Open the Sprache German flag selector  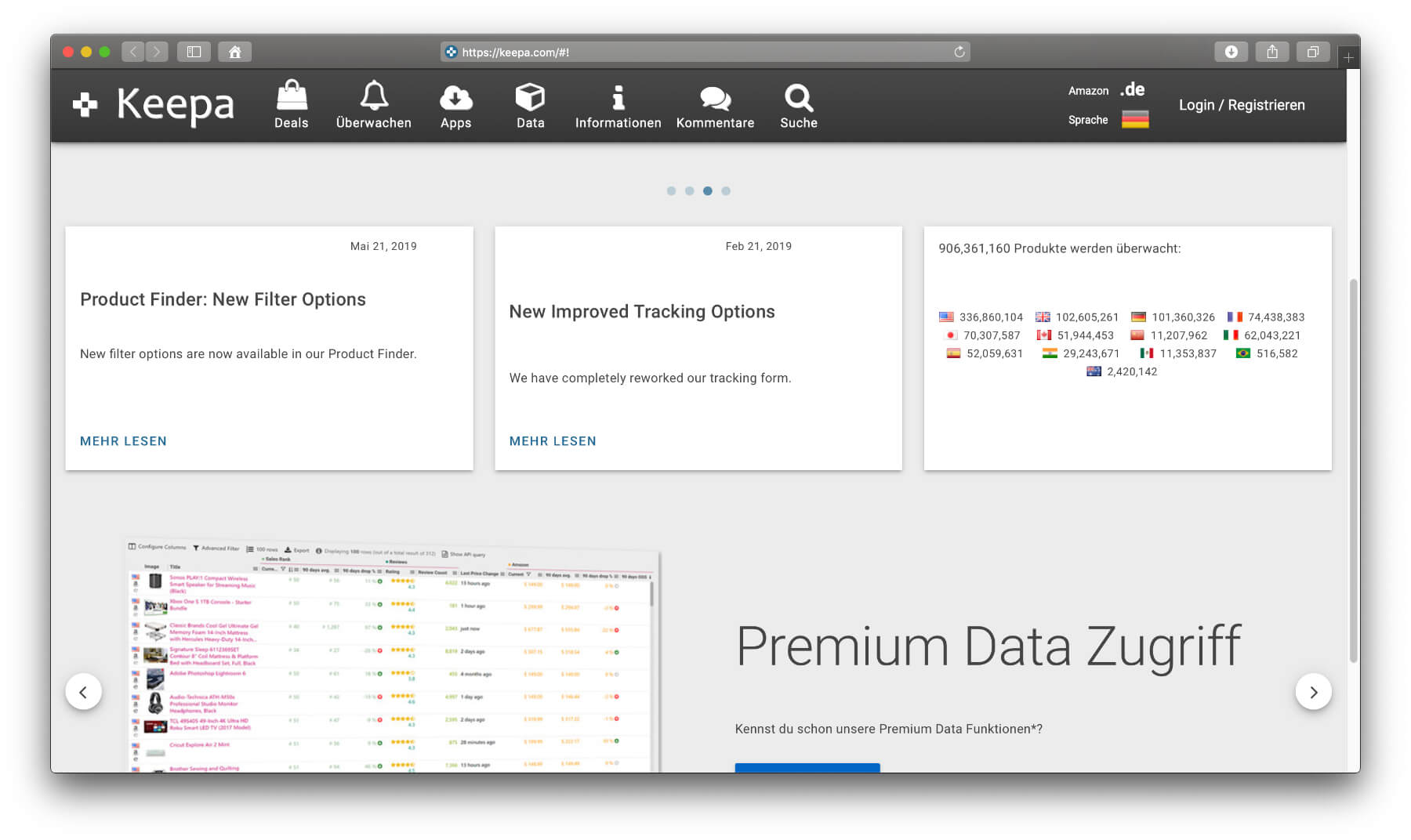1134,120
